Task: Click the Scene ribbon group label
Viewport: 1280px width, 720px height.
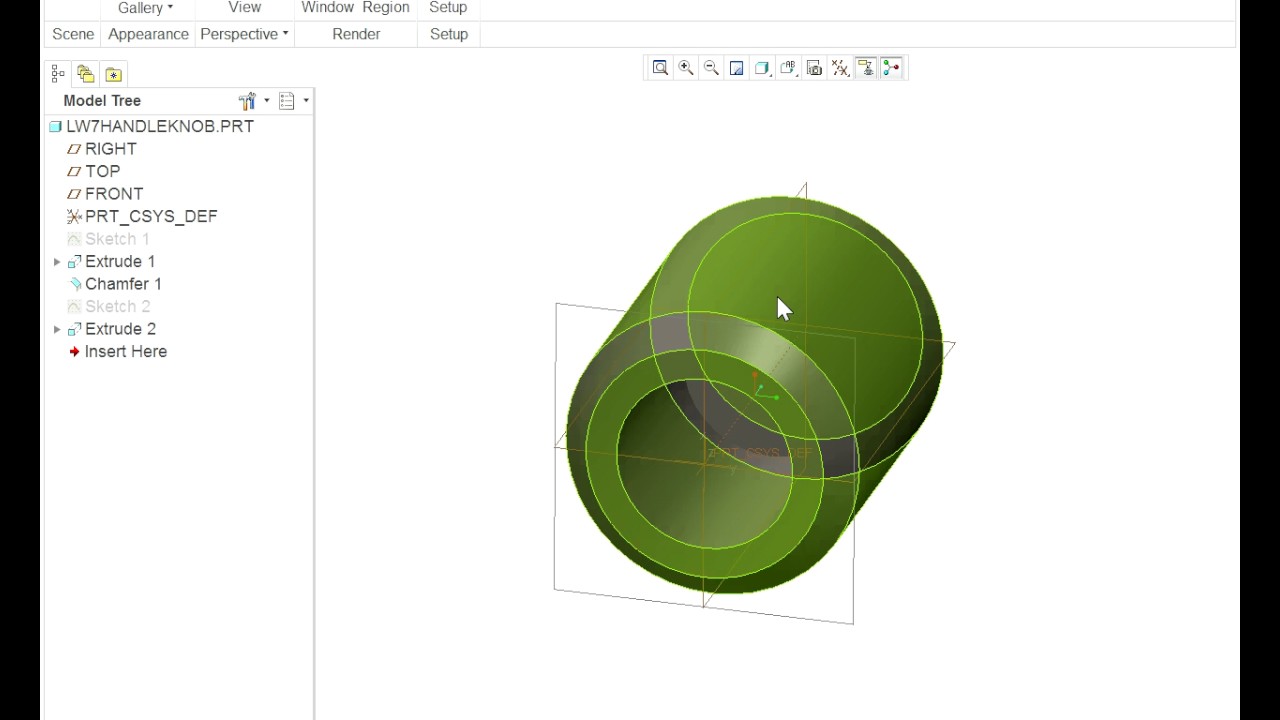Action: (73, 34)
